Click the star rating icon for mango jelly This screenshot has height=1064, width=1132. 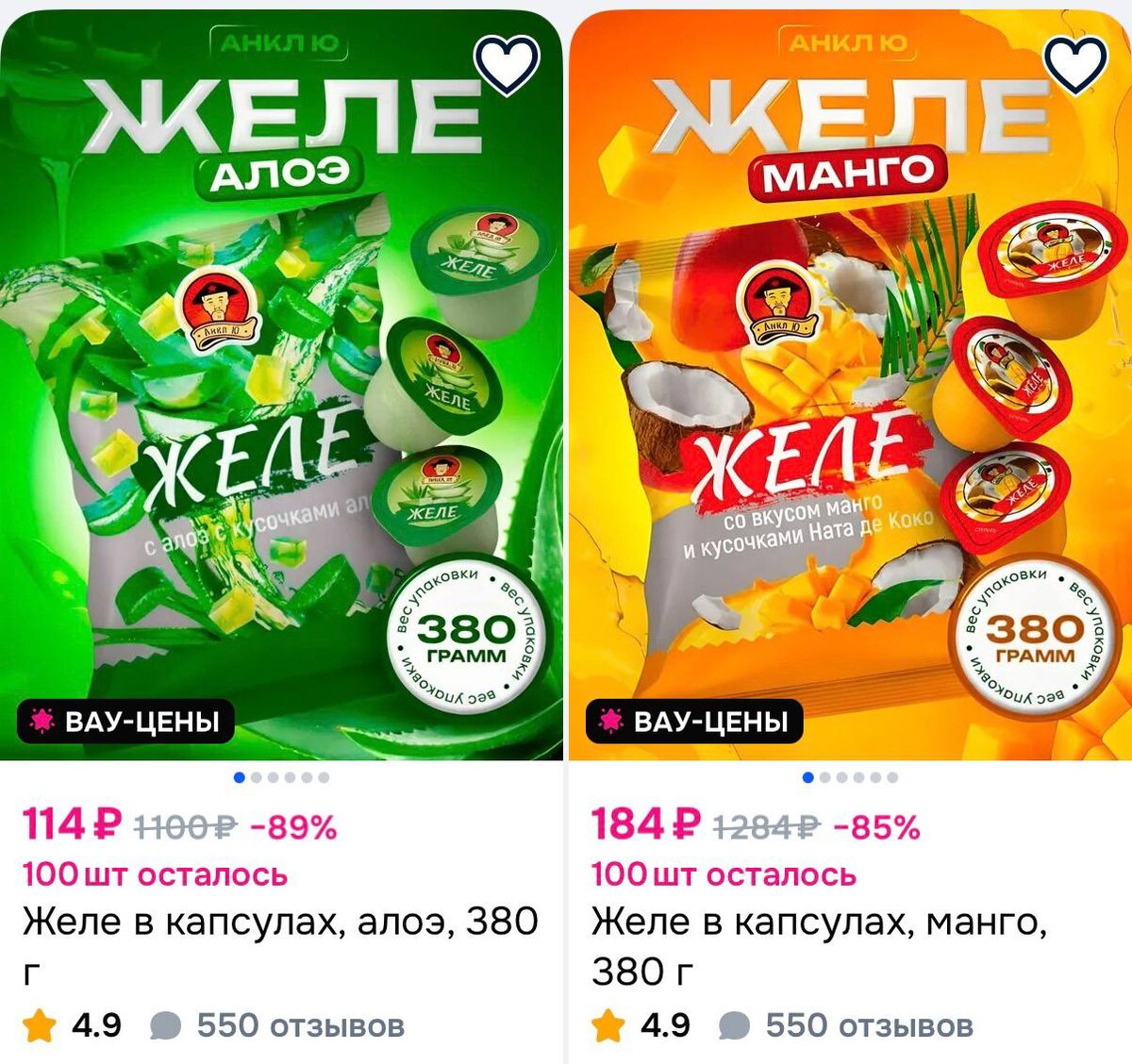coord(608,1025)
